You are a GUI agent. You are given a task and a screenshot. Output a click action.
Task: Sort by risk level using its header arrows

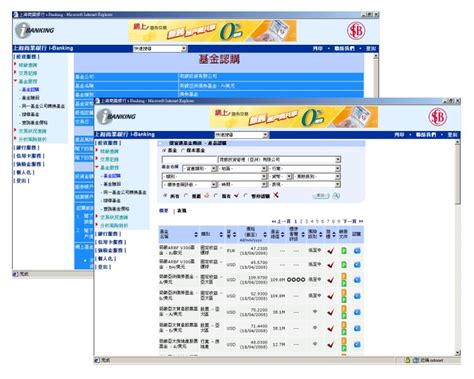(321, 235)
